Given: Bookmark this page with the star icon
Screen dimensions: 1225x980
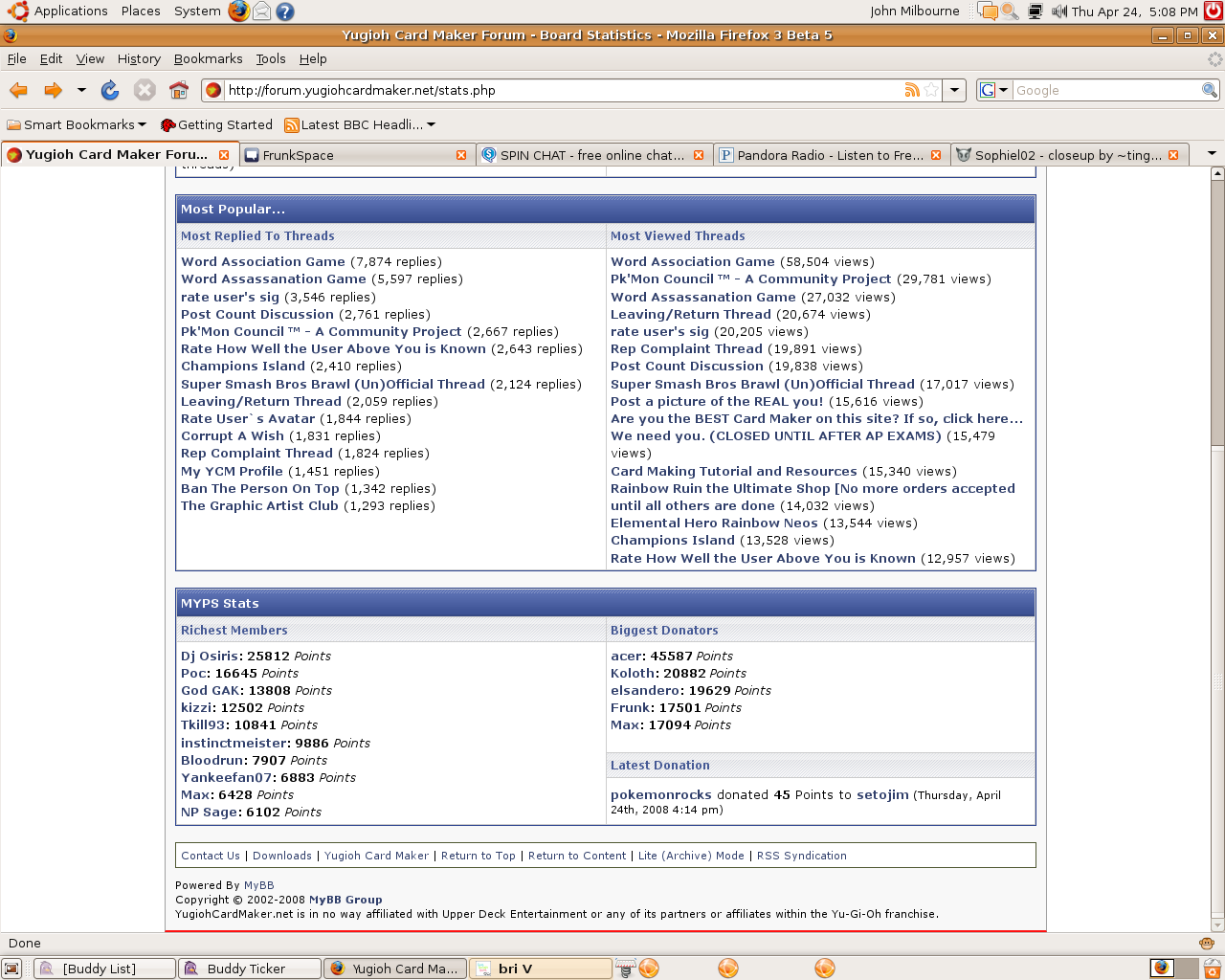Looking at the screenshot, I should 931,90.
